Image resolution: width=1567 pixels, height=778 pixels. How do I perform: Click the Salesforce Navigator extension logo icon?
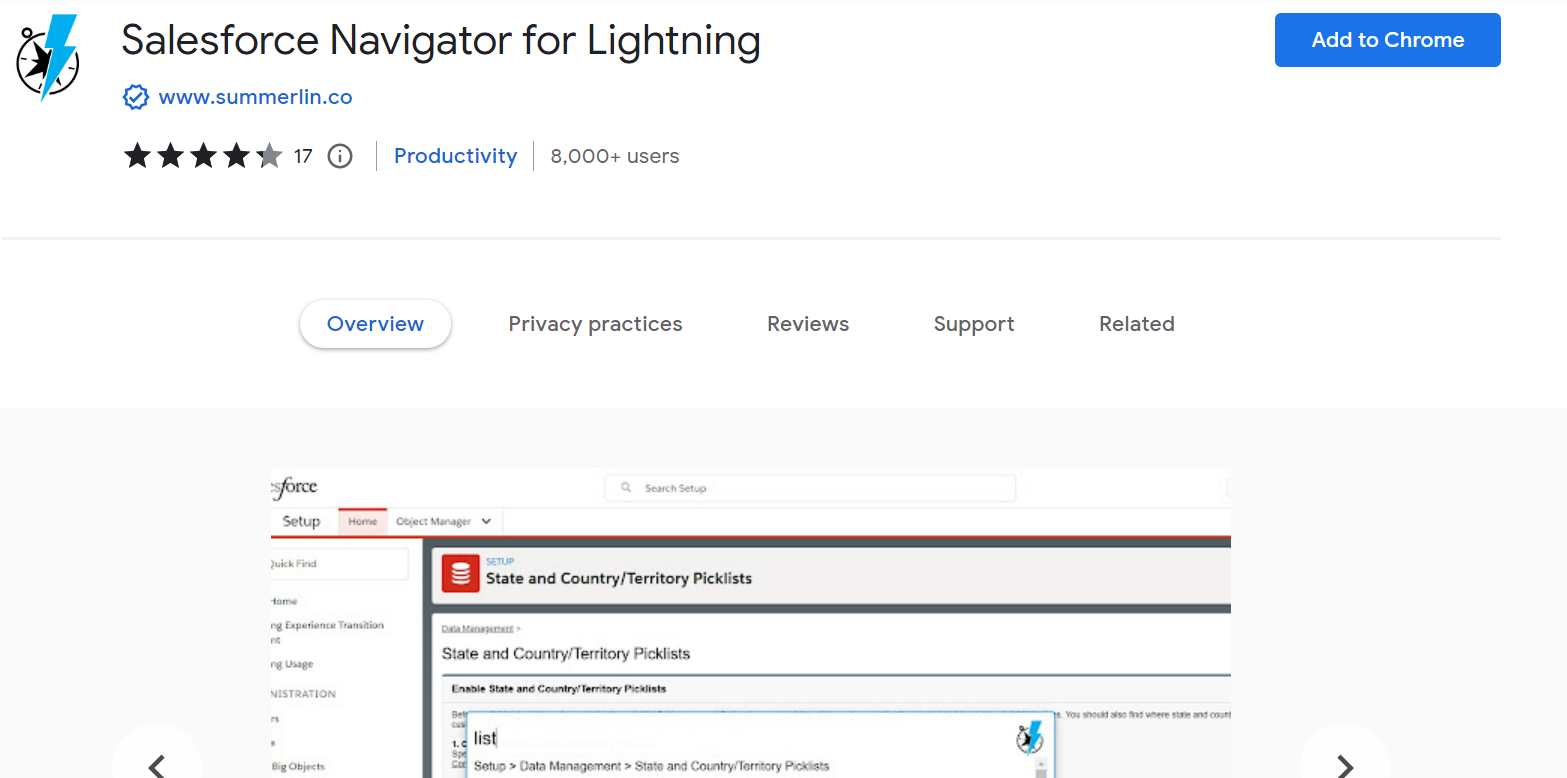point(48,58)
